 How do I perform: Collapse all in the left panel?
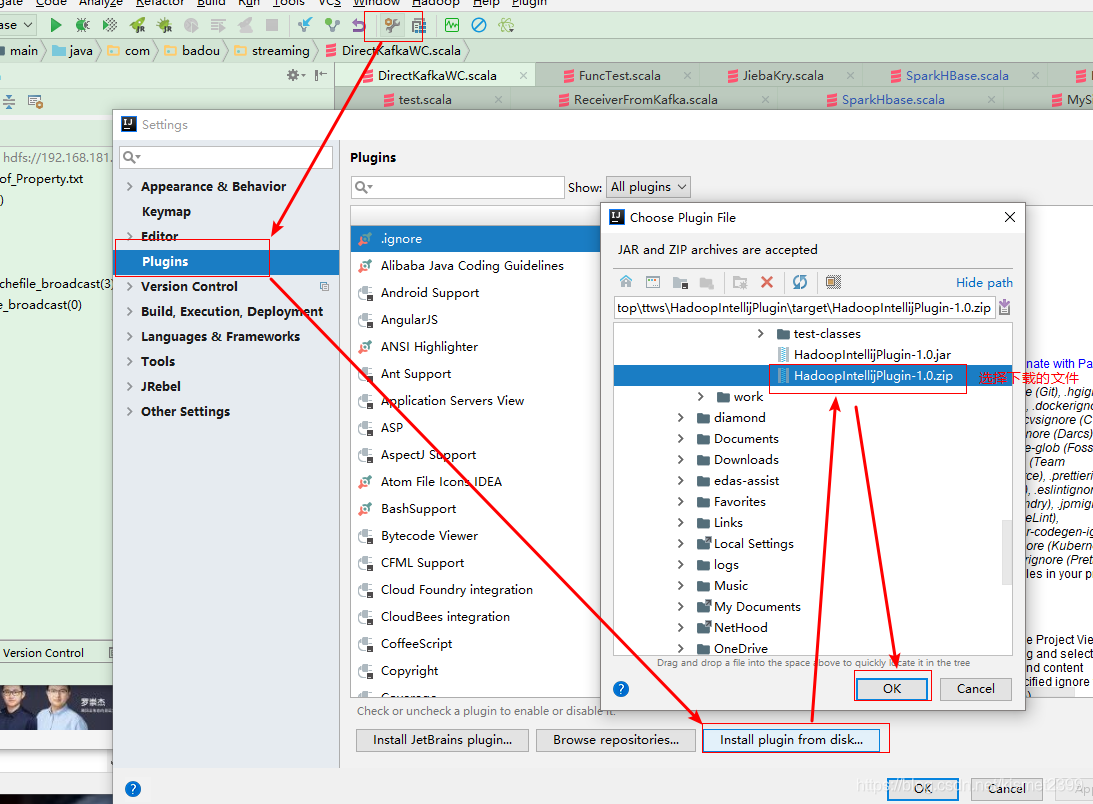click(x=9, y=102)
